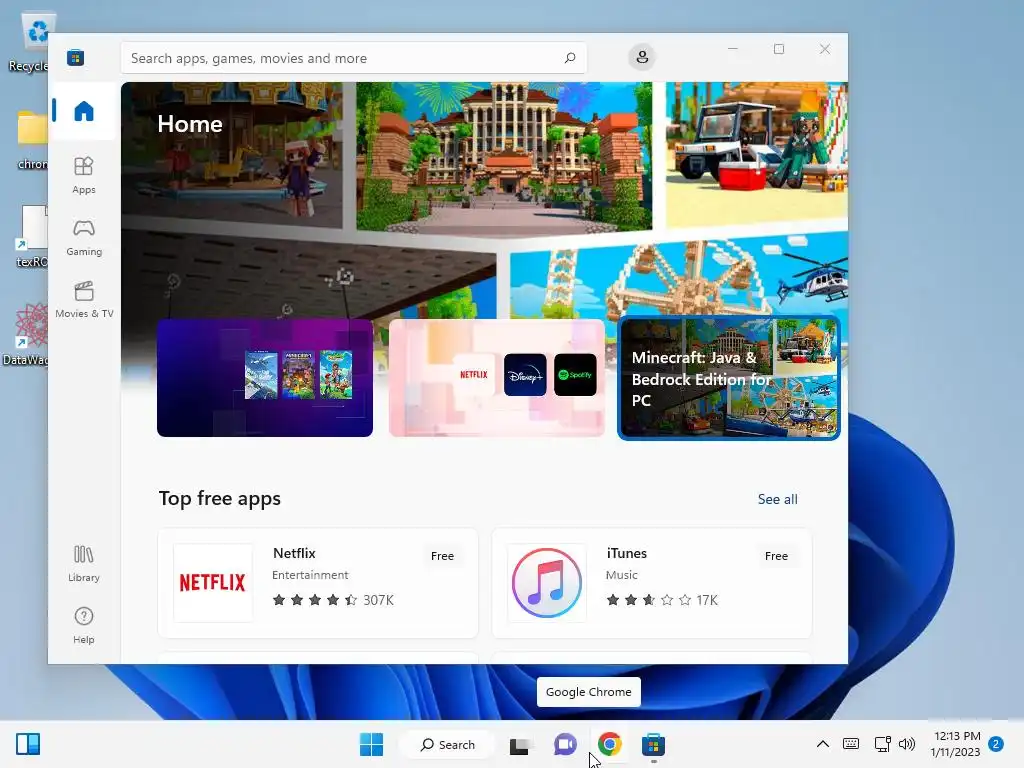Viewport: 1024px width, 768px height.
Task: Click the search magnifier icon in Store
Action: (x=570, y=57)
